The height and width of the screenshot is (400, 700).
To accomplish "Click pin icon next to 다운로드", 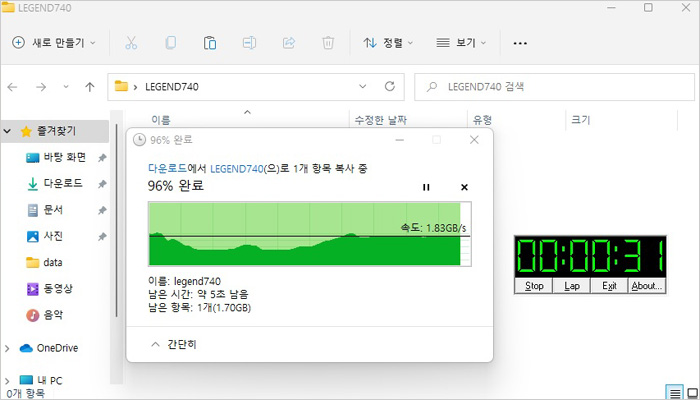I will click(102, 184).
